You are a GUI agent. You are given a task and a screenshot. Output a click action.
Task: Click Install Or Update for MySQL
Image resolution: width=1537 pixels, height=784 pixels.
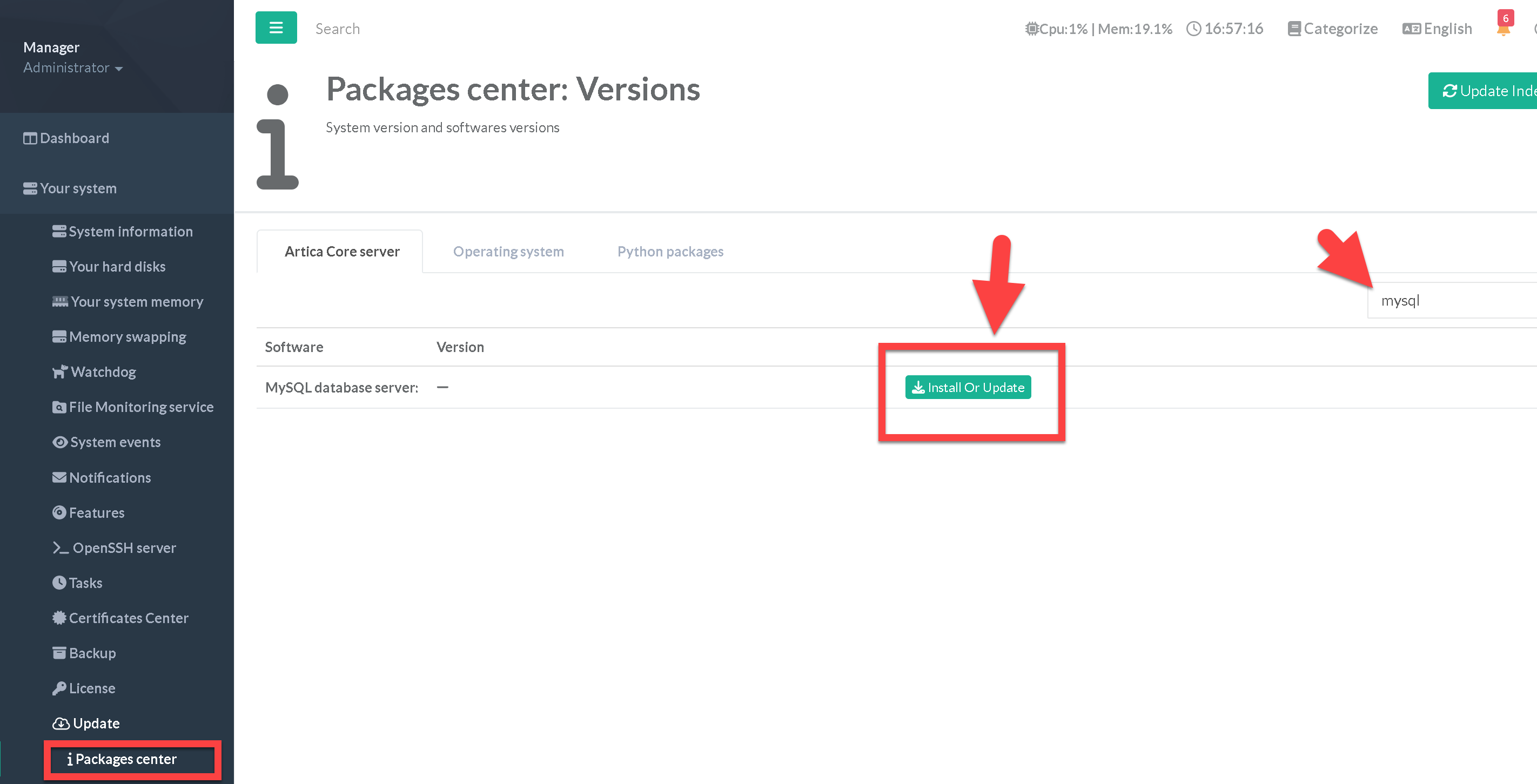(x=968, y=388)
